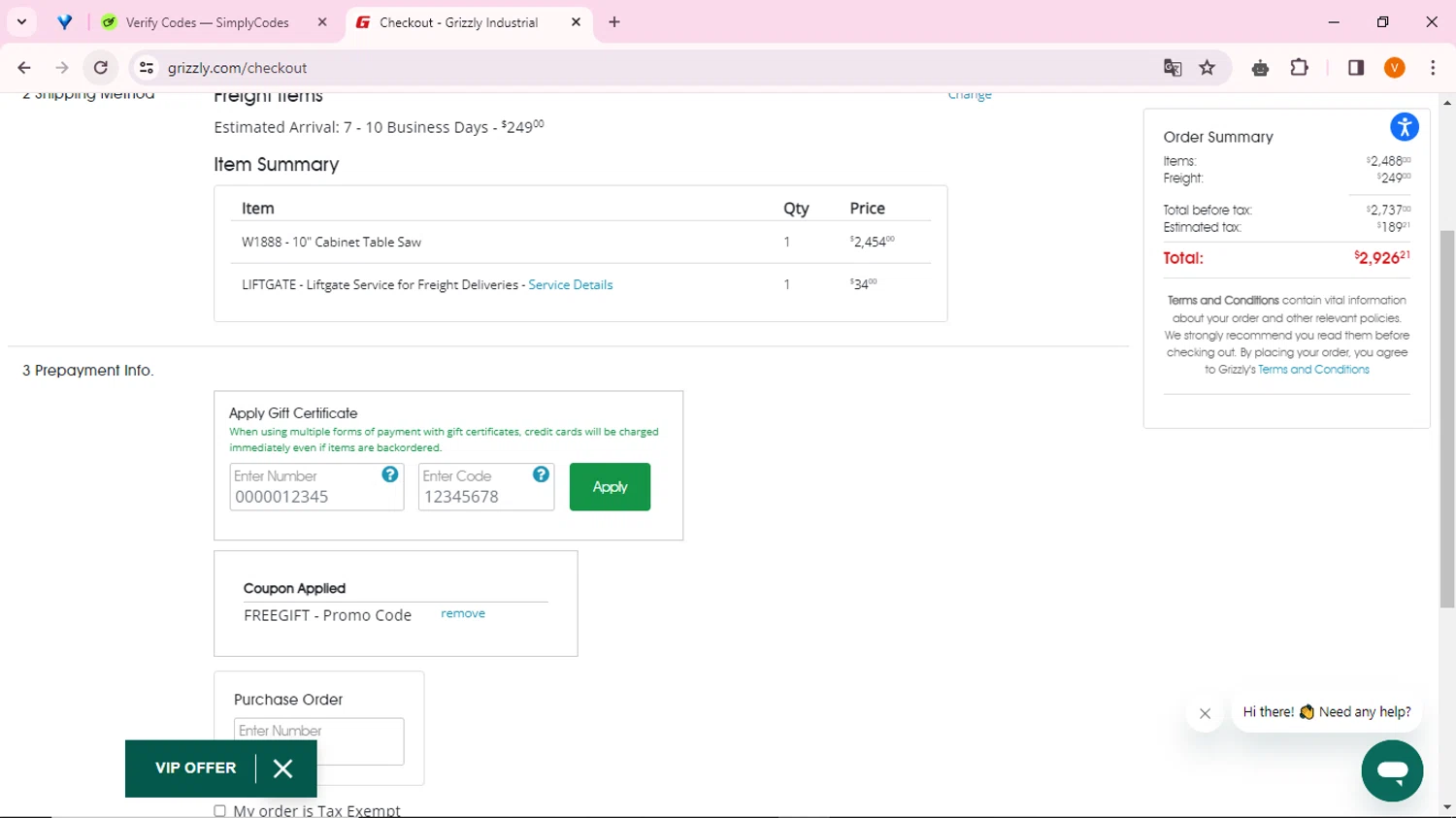Screen dimensions: 1456x818
Task: Remove the FREEGIFT promo code
Action: 463,613
